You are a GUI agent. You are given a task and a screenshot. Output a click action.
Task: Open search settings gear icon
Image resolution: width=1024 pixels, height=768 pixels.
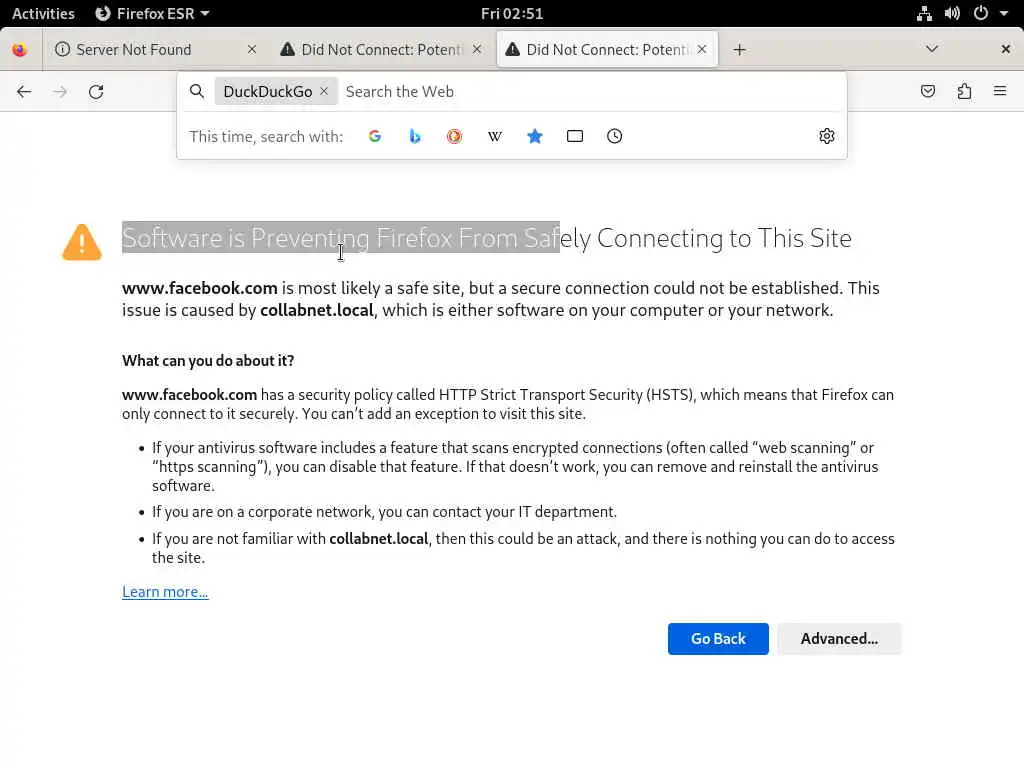pyautogui.click(x=827, y=136)
